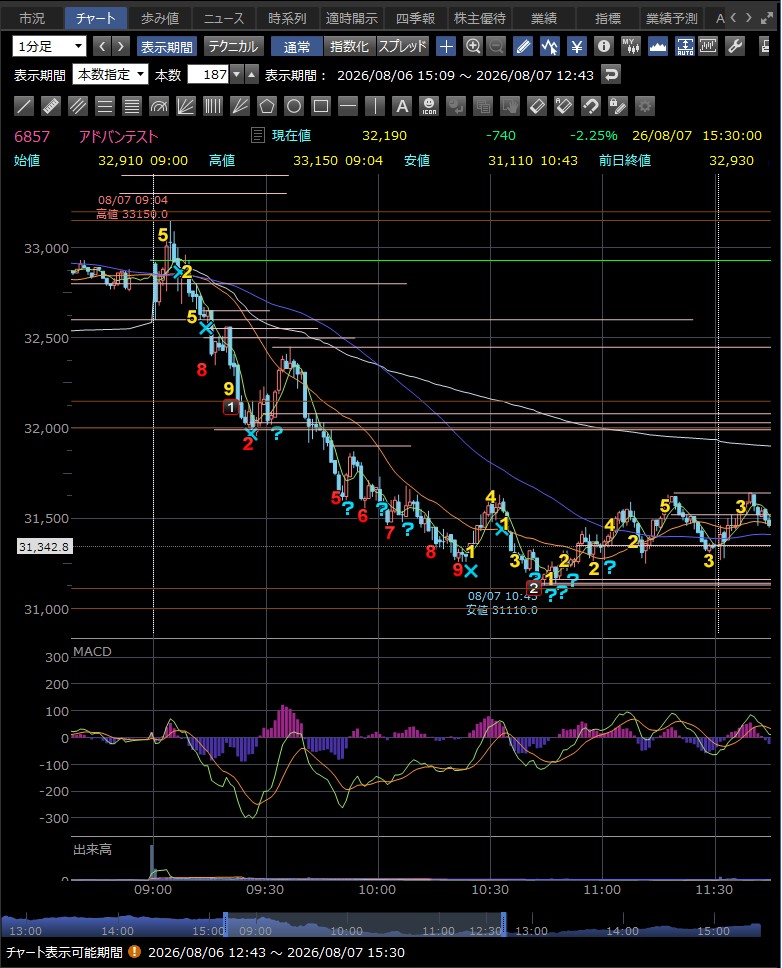The height and width of the screenshot is (968, 782).
Task: Open chart settings wrench icon
Action: coord(734,46)
